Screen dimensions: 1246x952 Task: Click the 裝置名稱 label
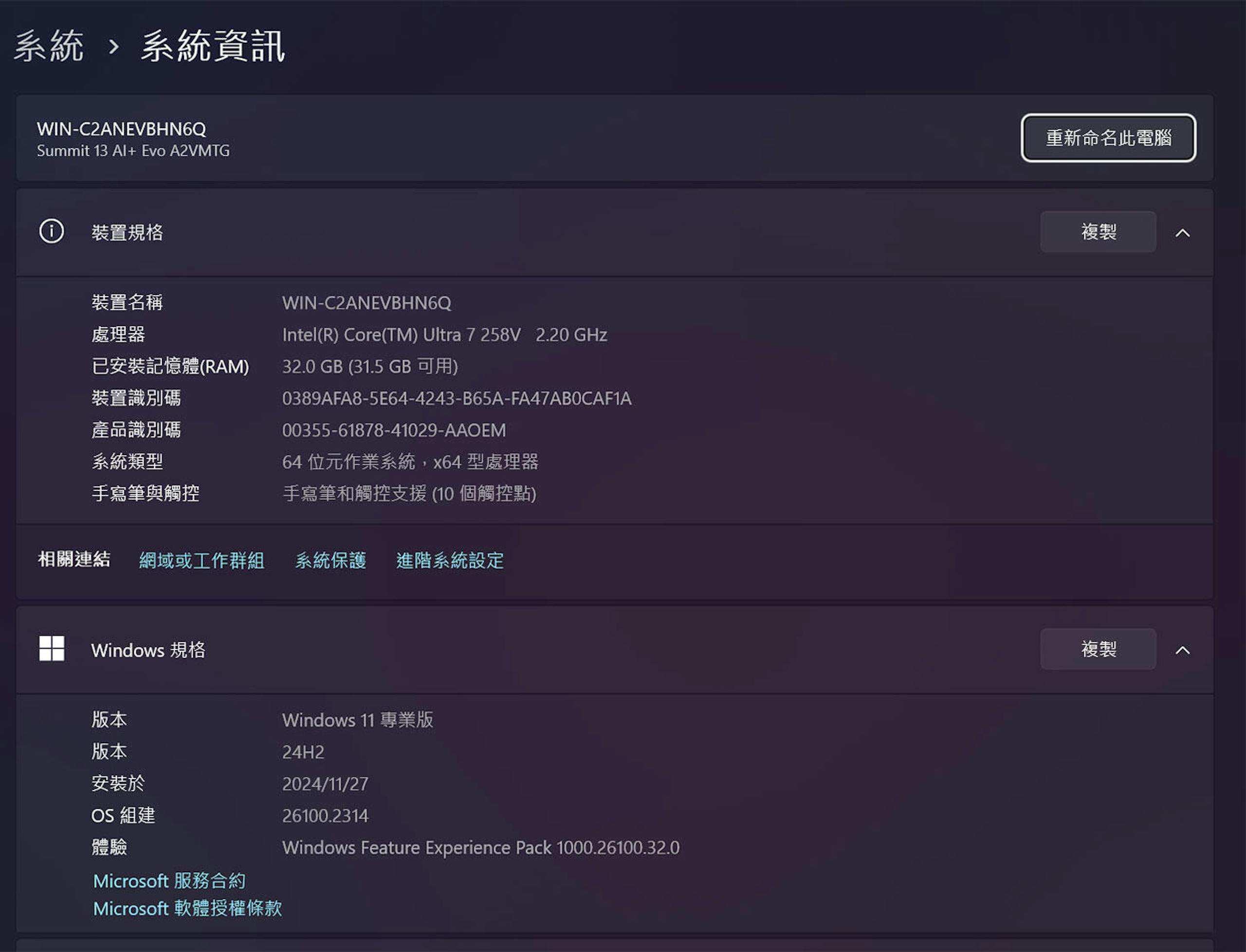pos(128,303)
